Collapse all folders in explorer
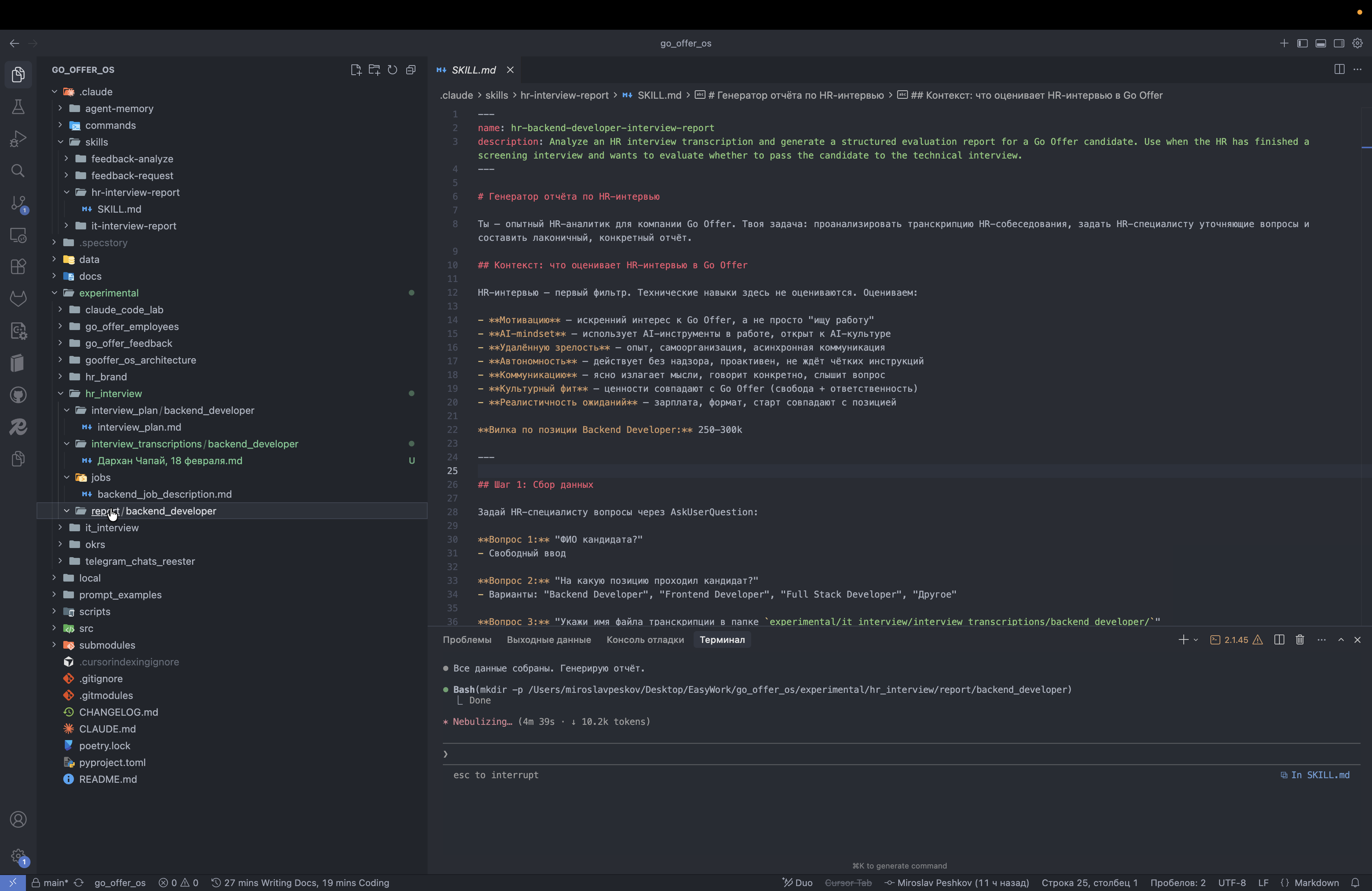 pos(411,70)
